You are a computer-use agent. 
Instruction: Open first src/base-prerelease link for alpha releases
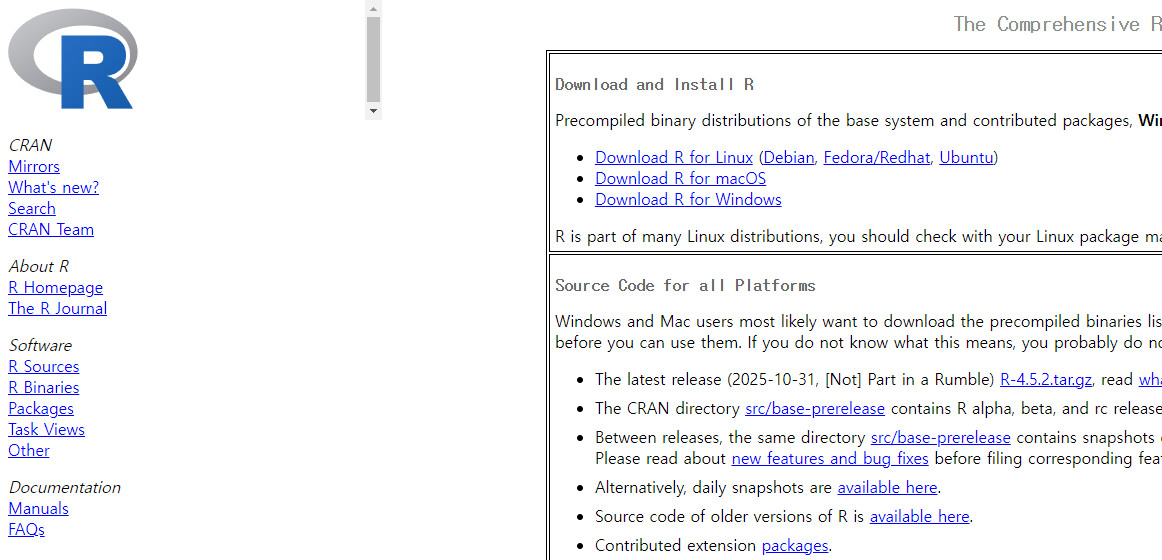(814, 409)
